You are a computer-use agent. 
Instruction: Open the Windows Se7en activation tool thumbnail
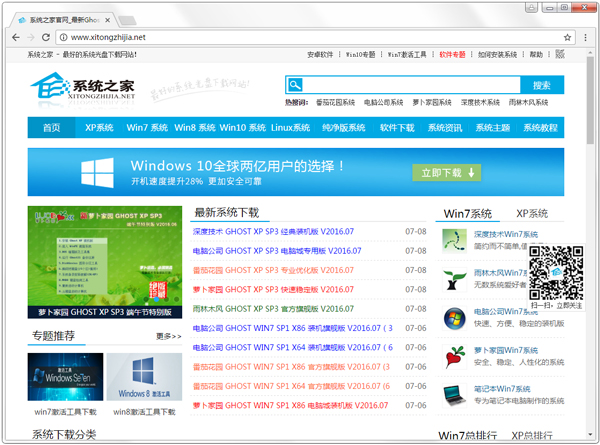65,377
